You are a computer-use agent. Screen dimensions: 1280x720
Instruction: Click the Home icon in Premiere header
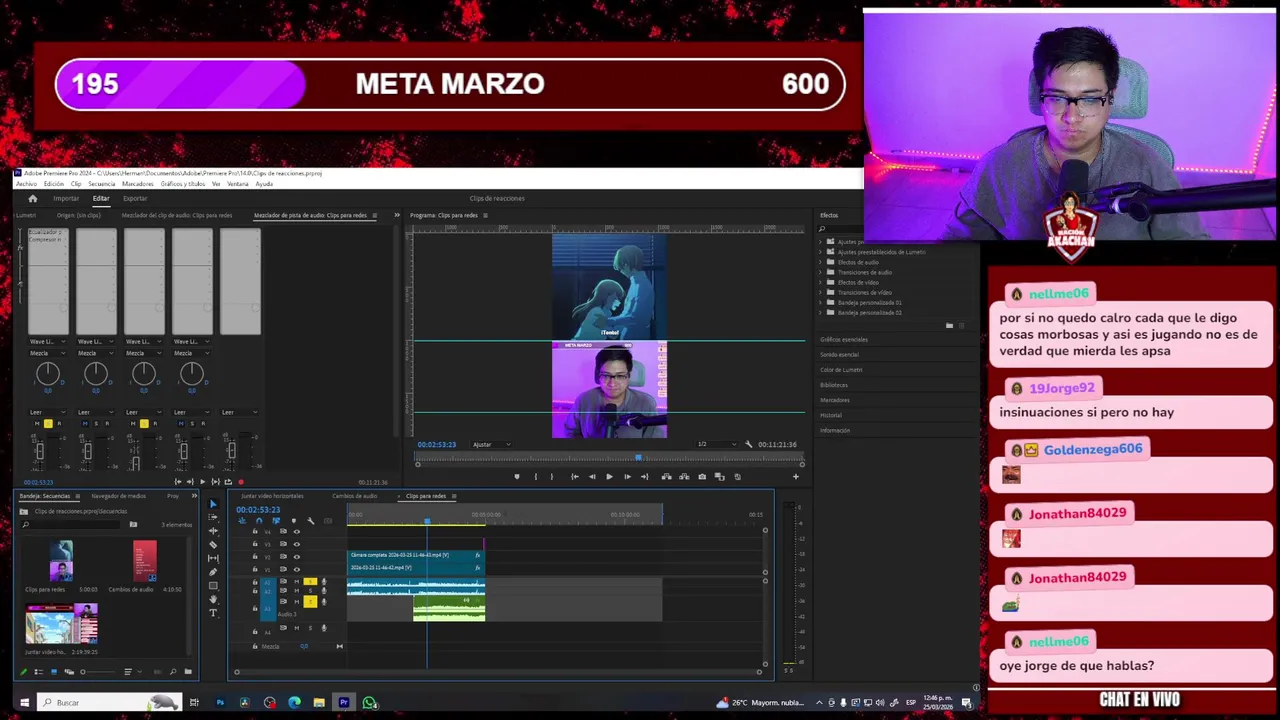[x=32, y=198]
